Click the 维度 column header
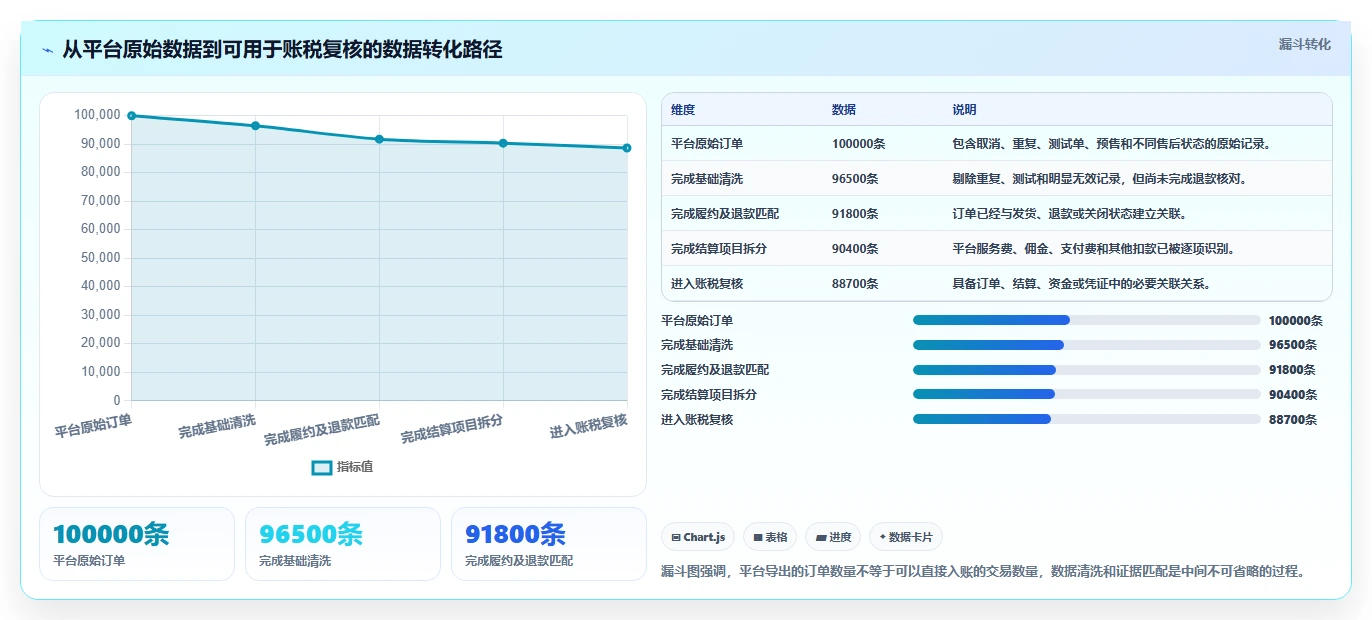 click(683, 110)
